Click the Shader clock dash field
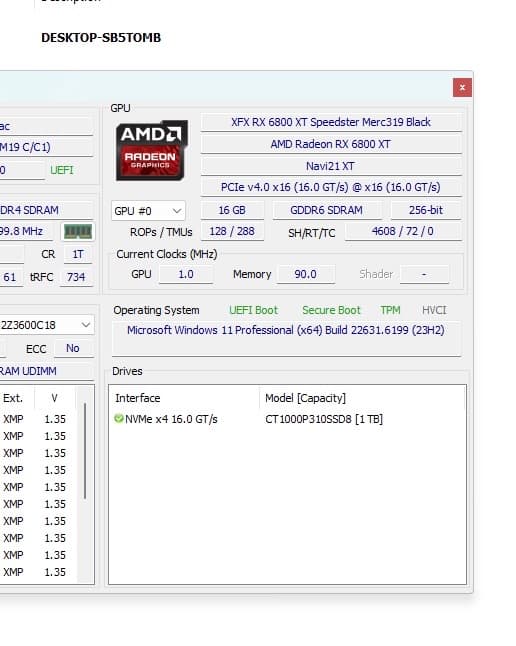This screenshot has height=646, width=516. (424, 274)
